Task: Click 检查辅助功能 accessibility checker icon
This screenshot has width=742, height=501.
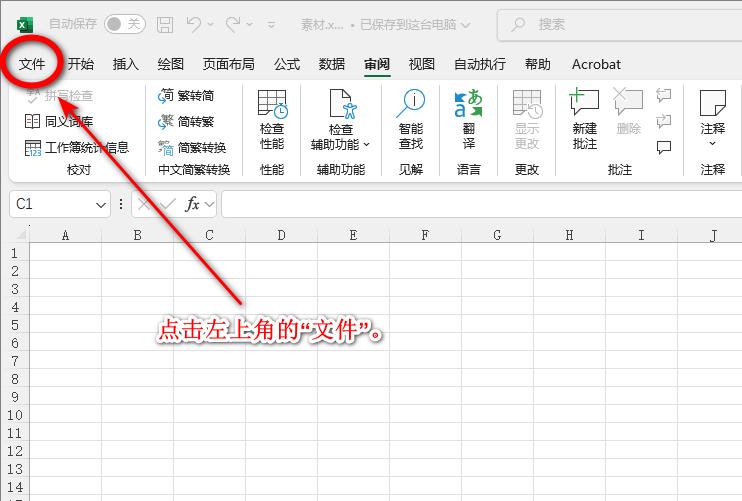Action: pos(341,104)
